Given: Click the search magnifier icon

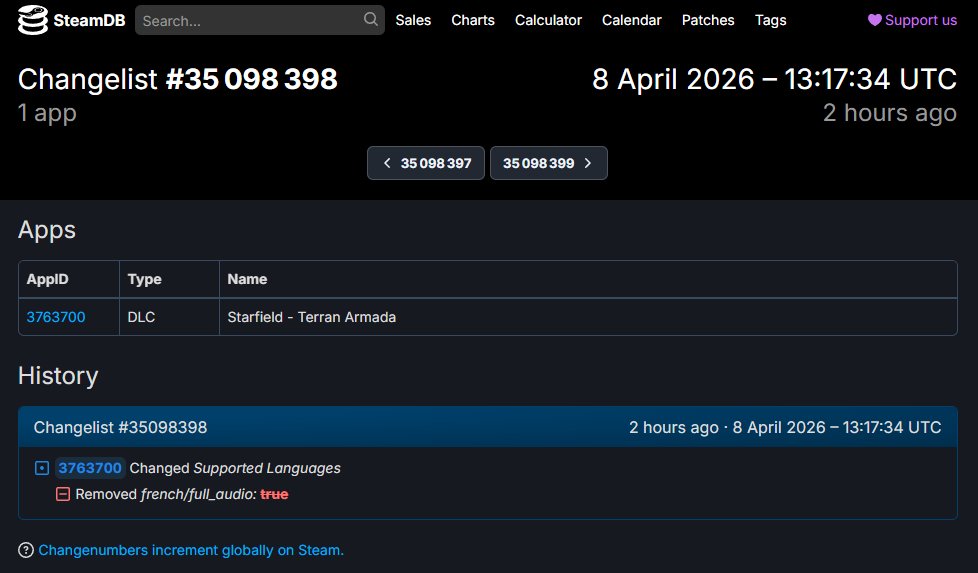Looking at the screenshot, I should click(x=370, y=19).
